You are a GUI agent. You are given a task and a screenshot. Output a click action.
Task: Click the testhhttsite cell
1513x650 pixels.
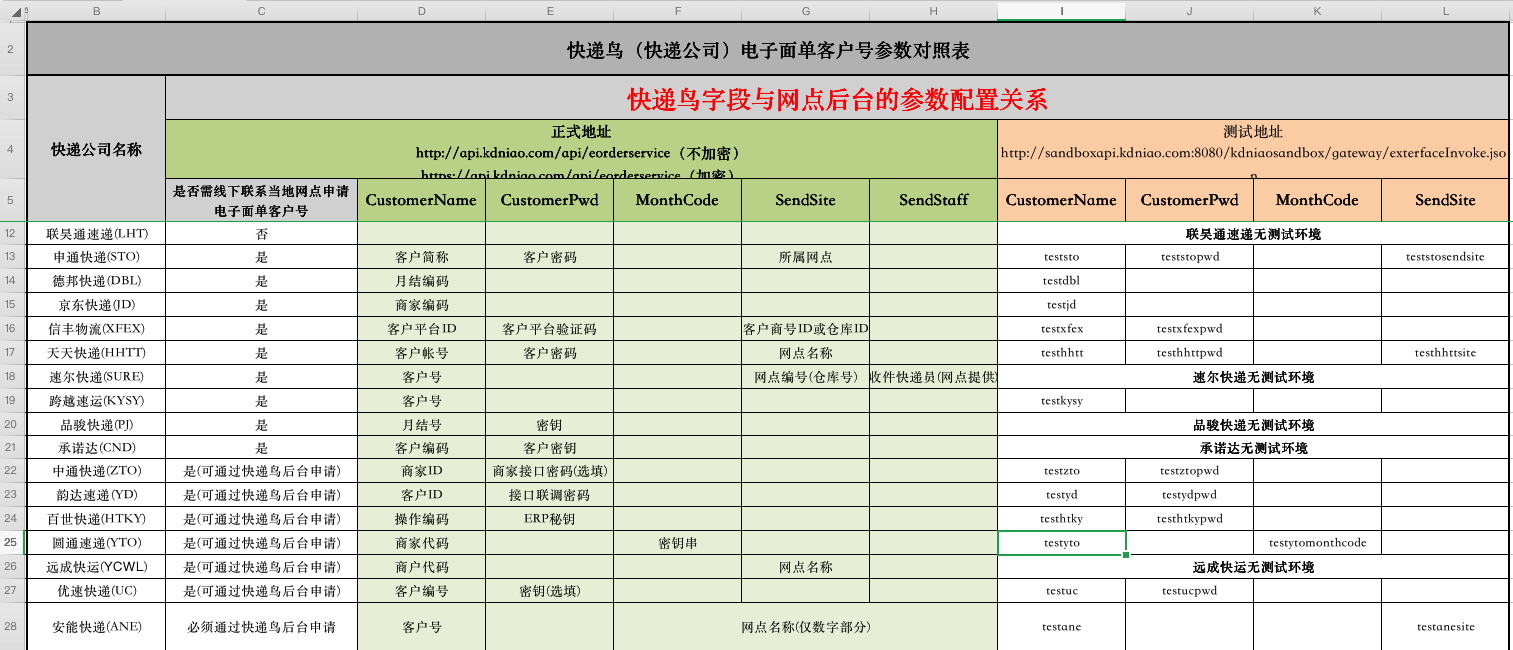click(1445, 353)
